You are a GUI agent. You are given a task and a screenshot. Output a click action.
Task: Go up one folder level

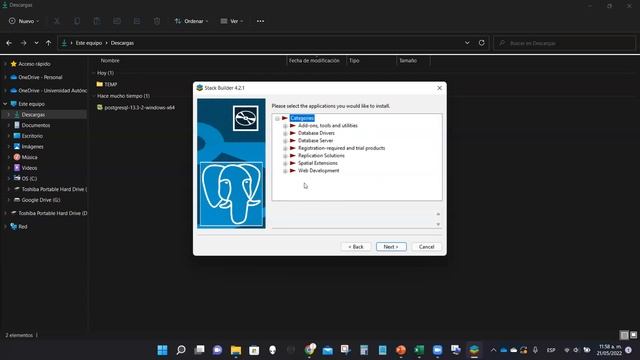pyautogui.click(x=48, y=43)
